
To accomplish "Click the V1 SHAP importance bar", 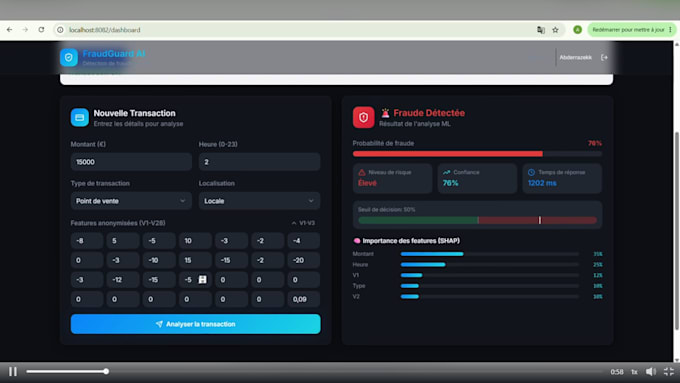I will point(490,275).
